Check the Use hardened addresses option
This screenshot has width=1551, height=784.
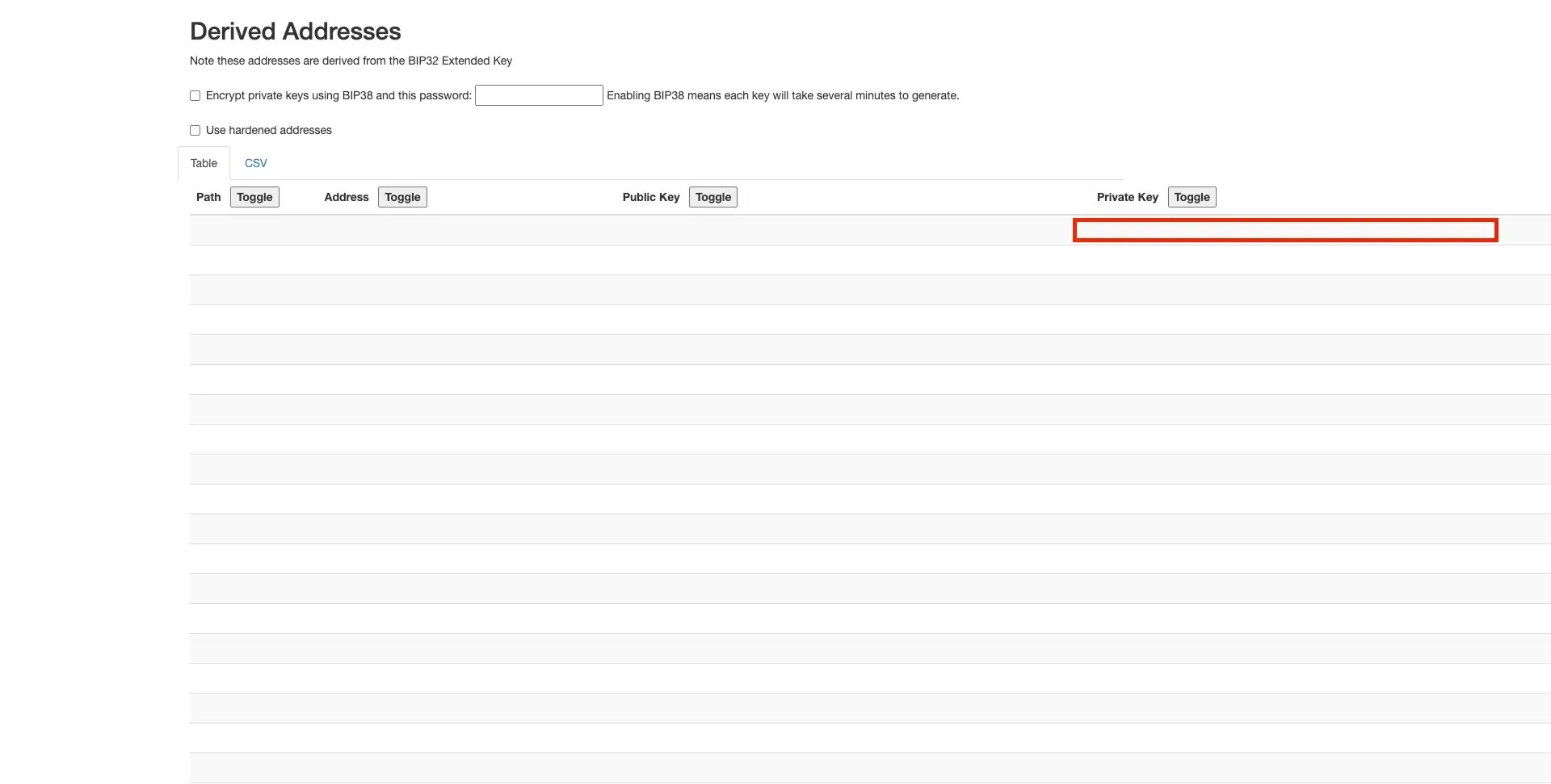click(194, 130)
